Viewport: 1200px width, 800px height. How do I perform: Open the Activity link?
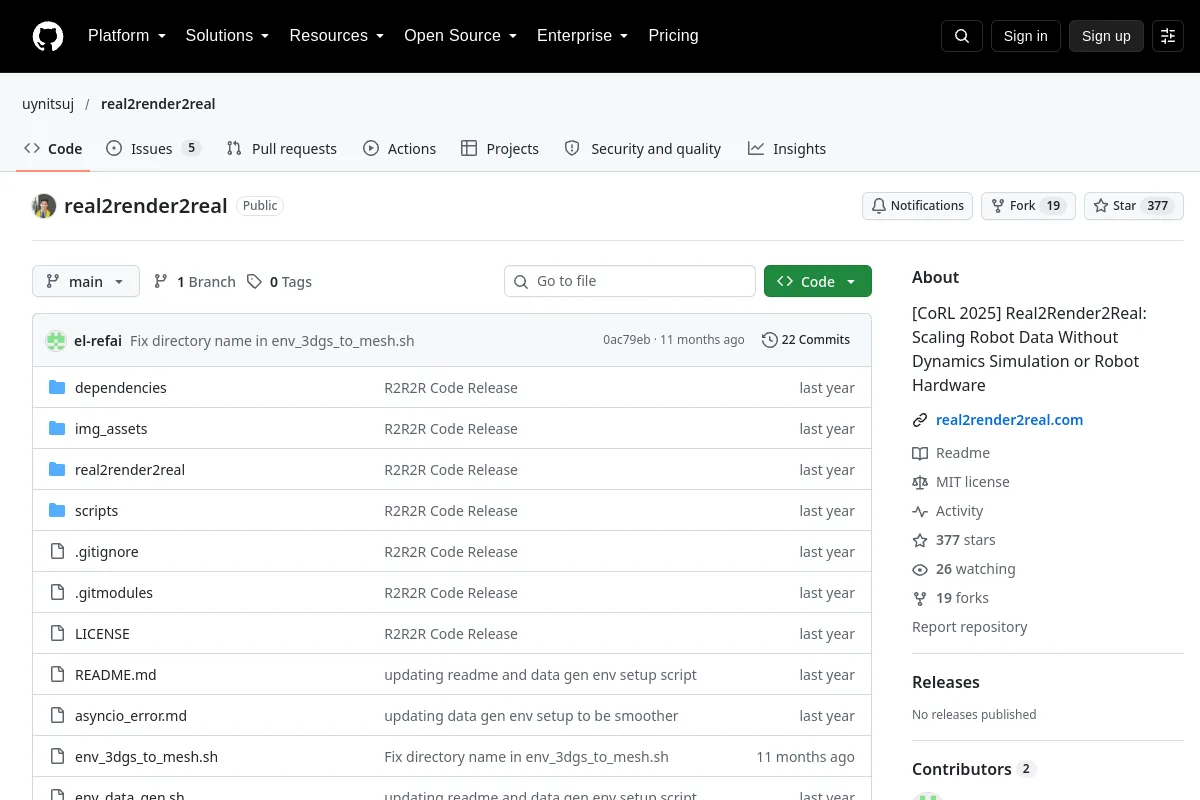(948, 511)
